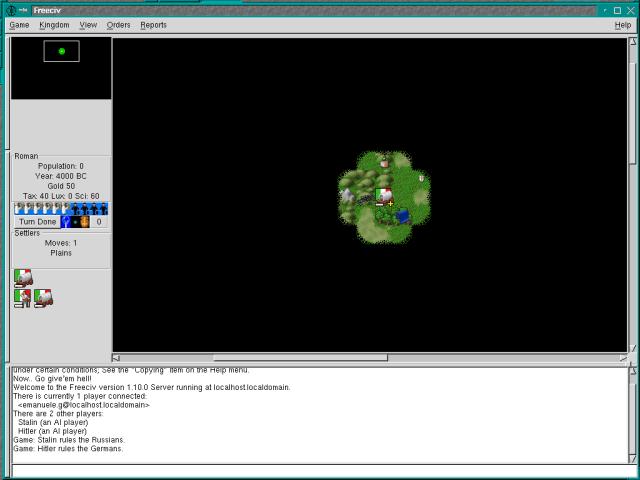The image size is (640, 480).
Task: Click the hut tile at top of island
Action: pos(384,163)
